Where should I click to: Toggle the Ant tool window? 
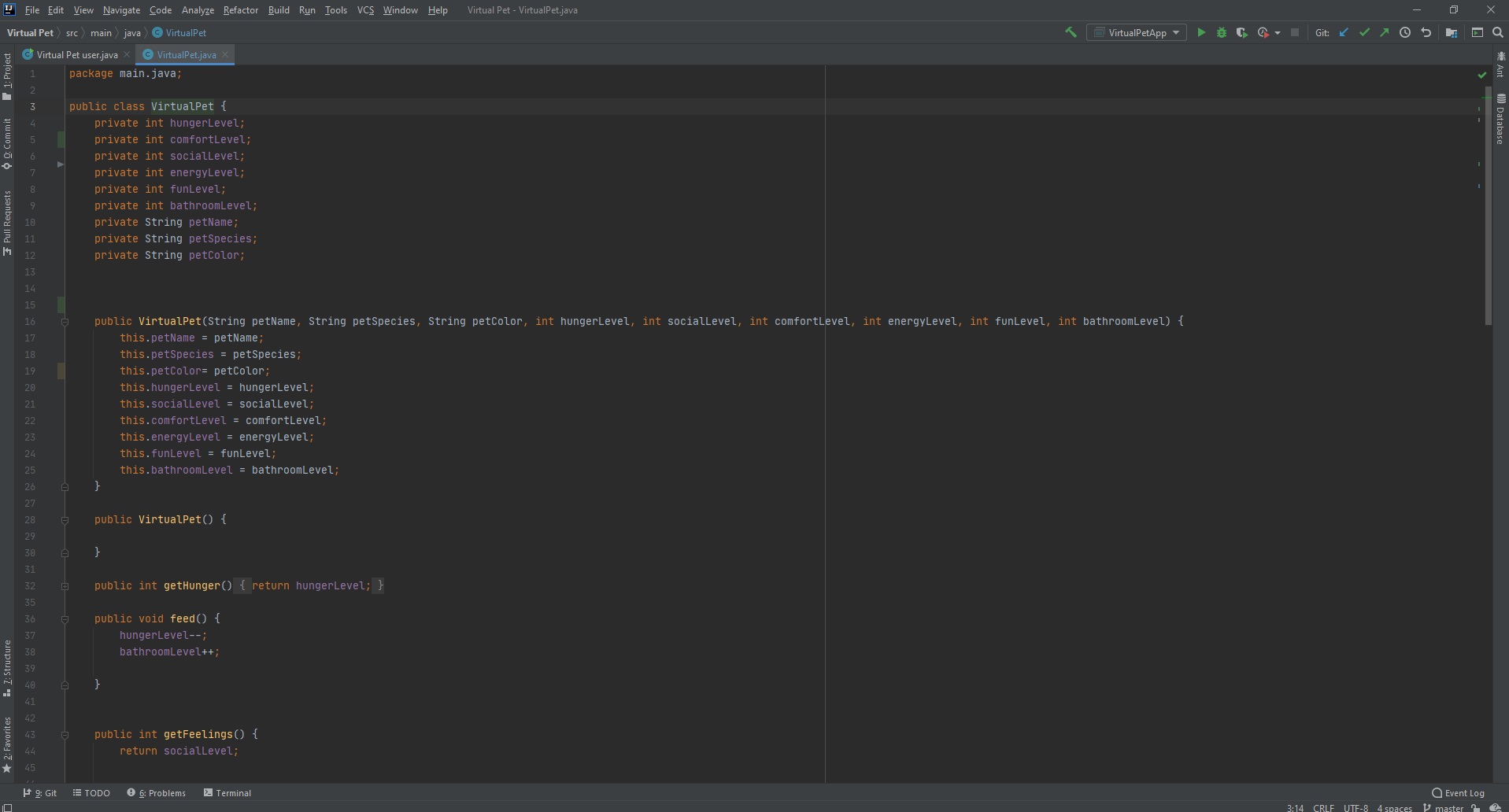[1500, 65]
